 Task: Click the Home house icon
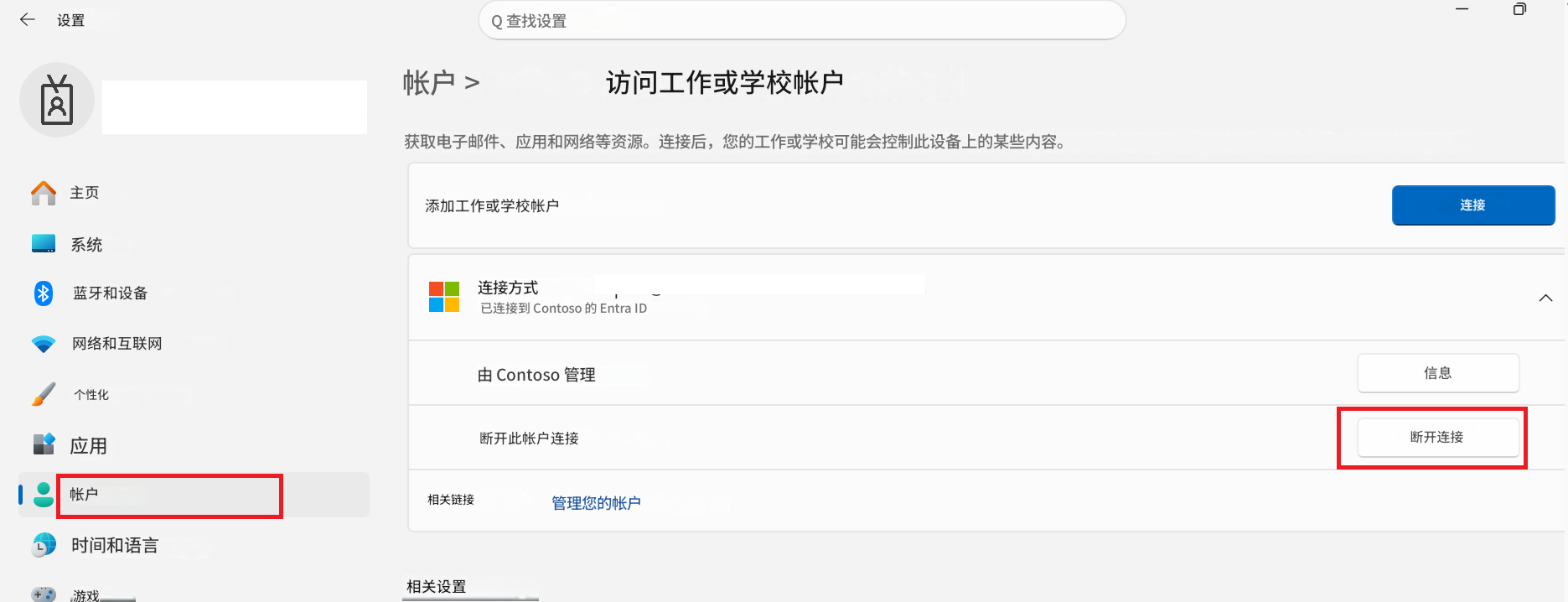[x=44, y=193]
